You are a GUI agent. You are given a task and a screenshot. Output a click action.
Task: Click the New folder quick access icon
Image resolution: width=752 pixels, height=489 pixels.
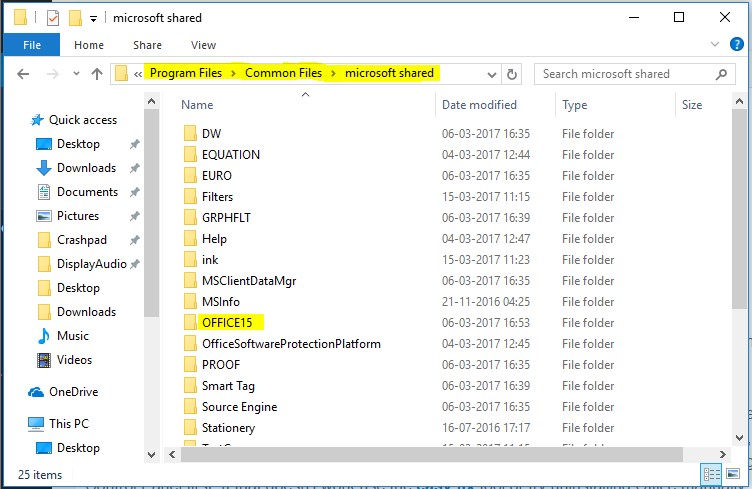click(x=75, y=18)
